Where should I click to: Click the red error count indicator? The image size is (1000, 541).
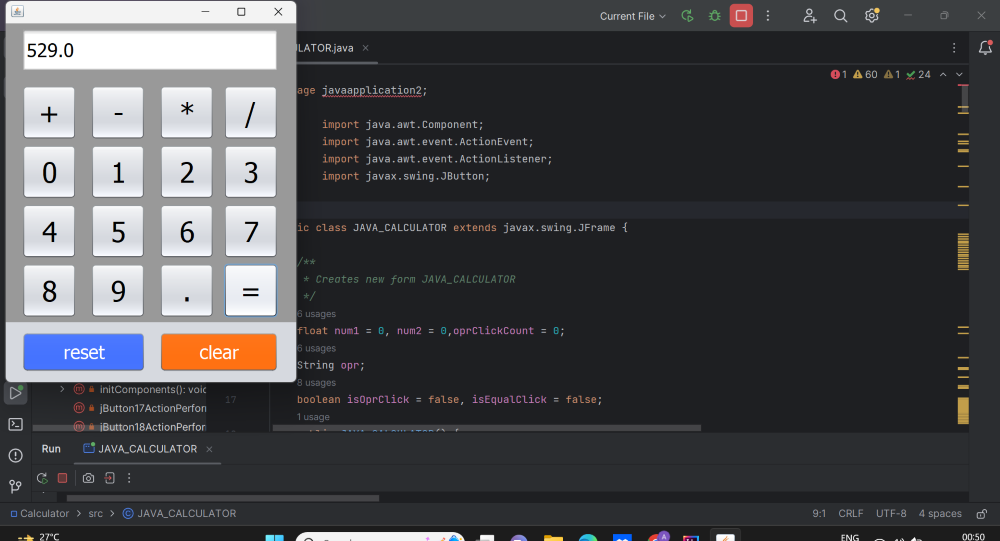click(839, 75)
